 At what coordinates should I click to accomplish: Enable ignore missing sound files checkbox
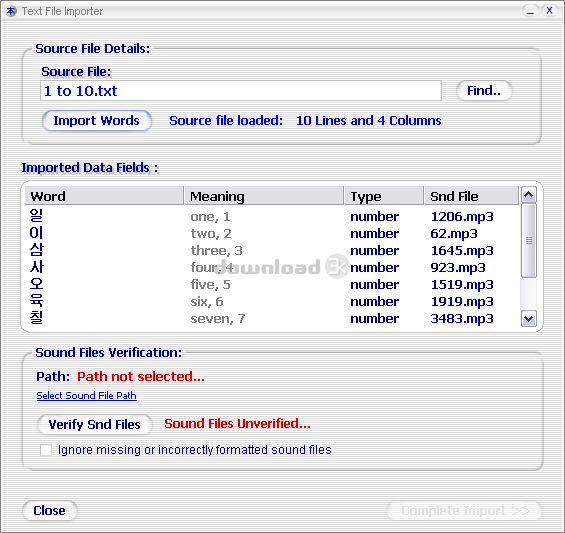pos(46,450)
